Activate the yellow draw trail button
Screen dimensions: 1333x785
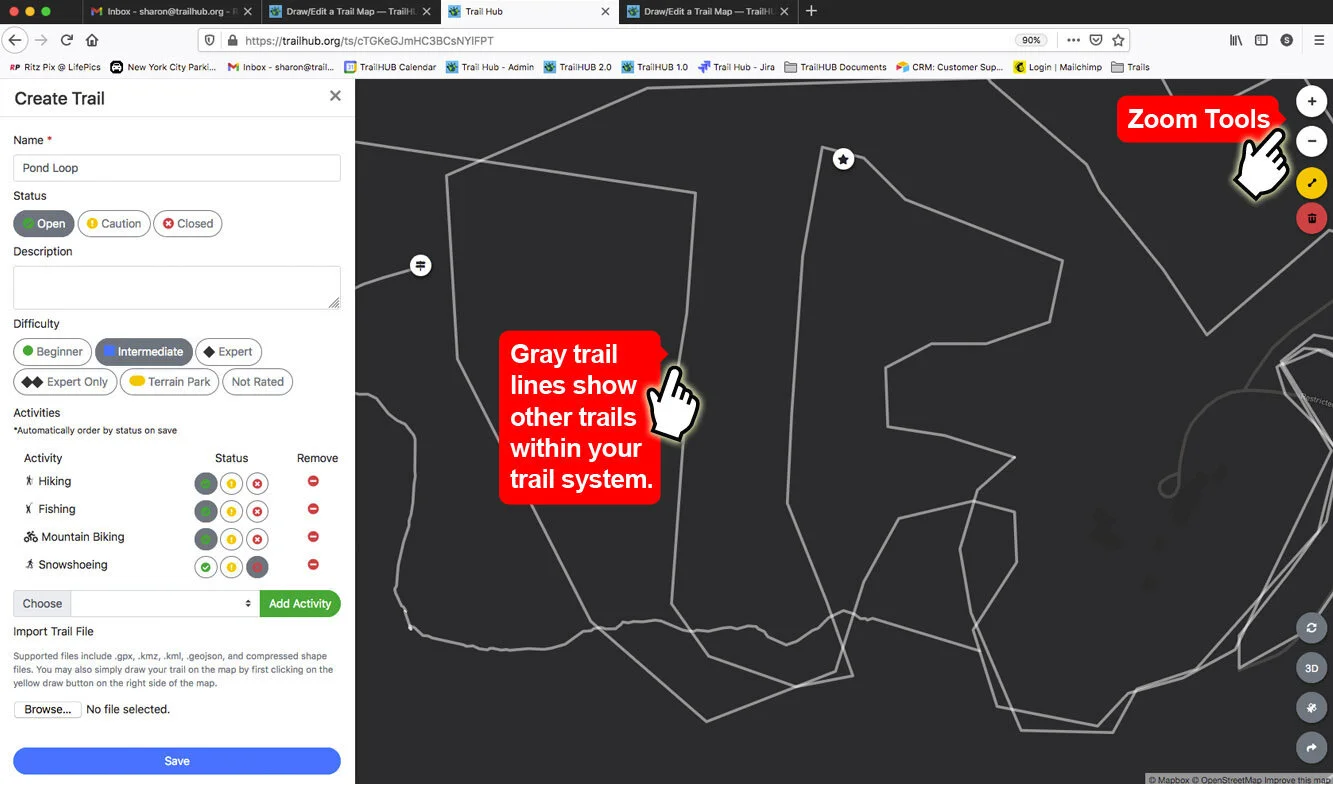[x=1312, y=183]
